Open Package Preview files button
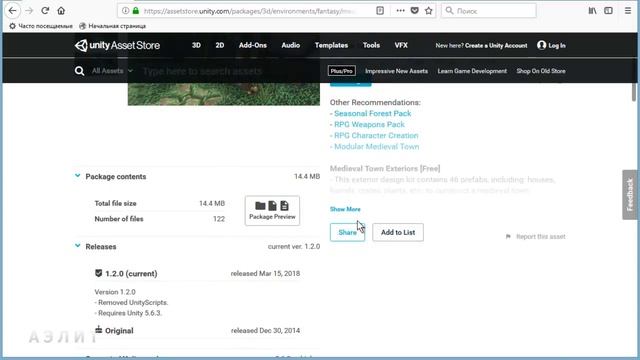The height and width of the screenshot is (360, 640). point(272,211)
